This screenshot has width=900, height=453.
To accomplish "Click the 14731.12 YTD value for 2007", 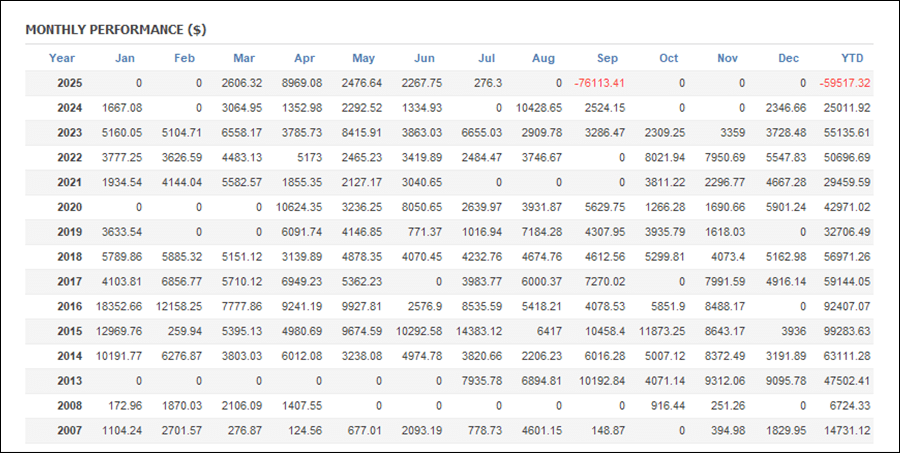I will (844, 430).
